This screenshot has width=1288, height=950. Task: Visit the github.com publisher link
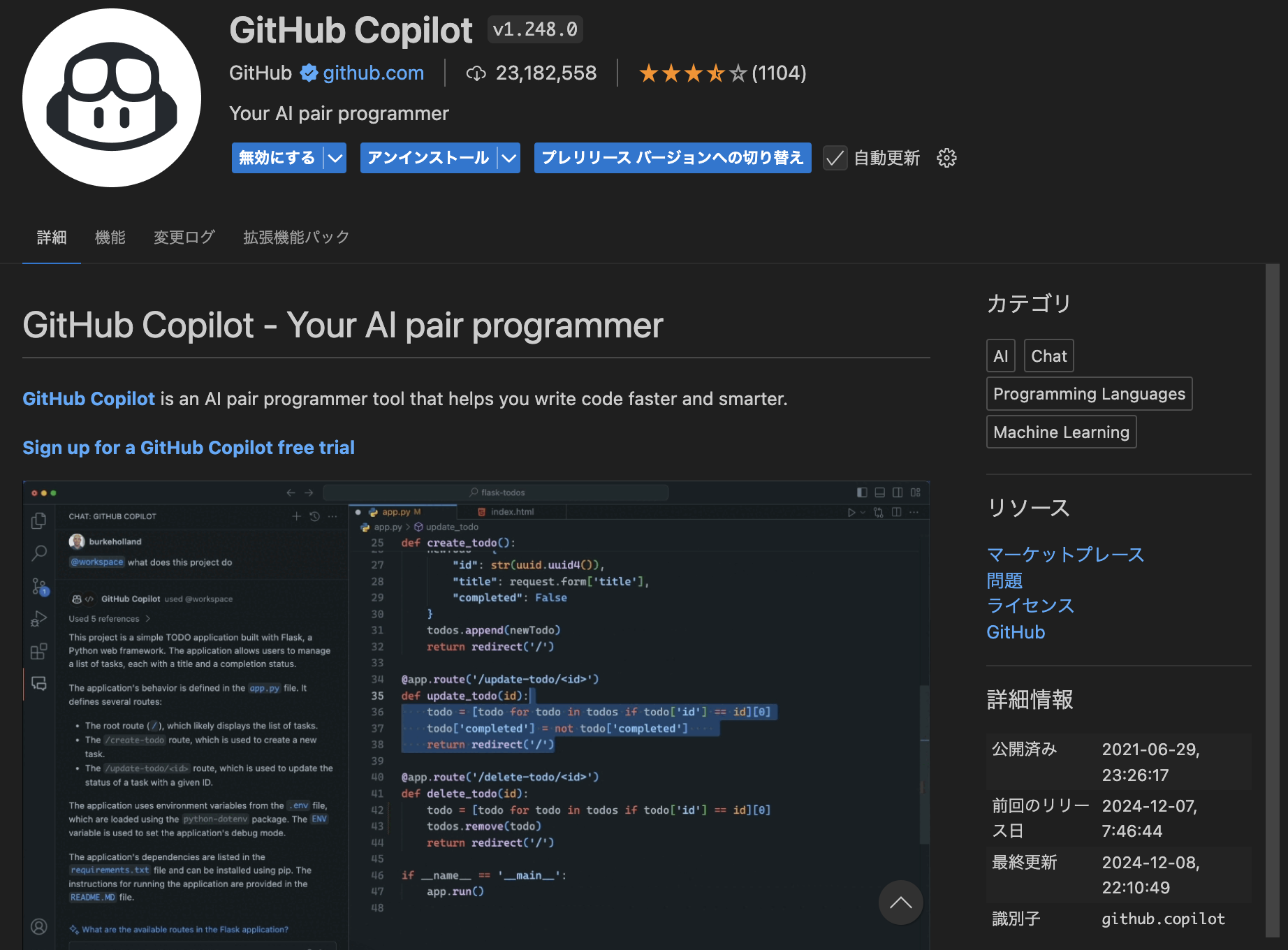coord(373,73)
